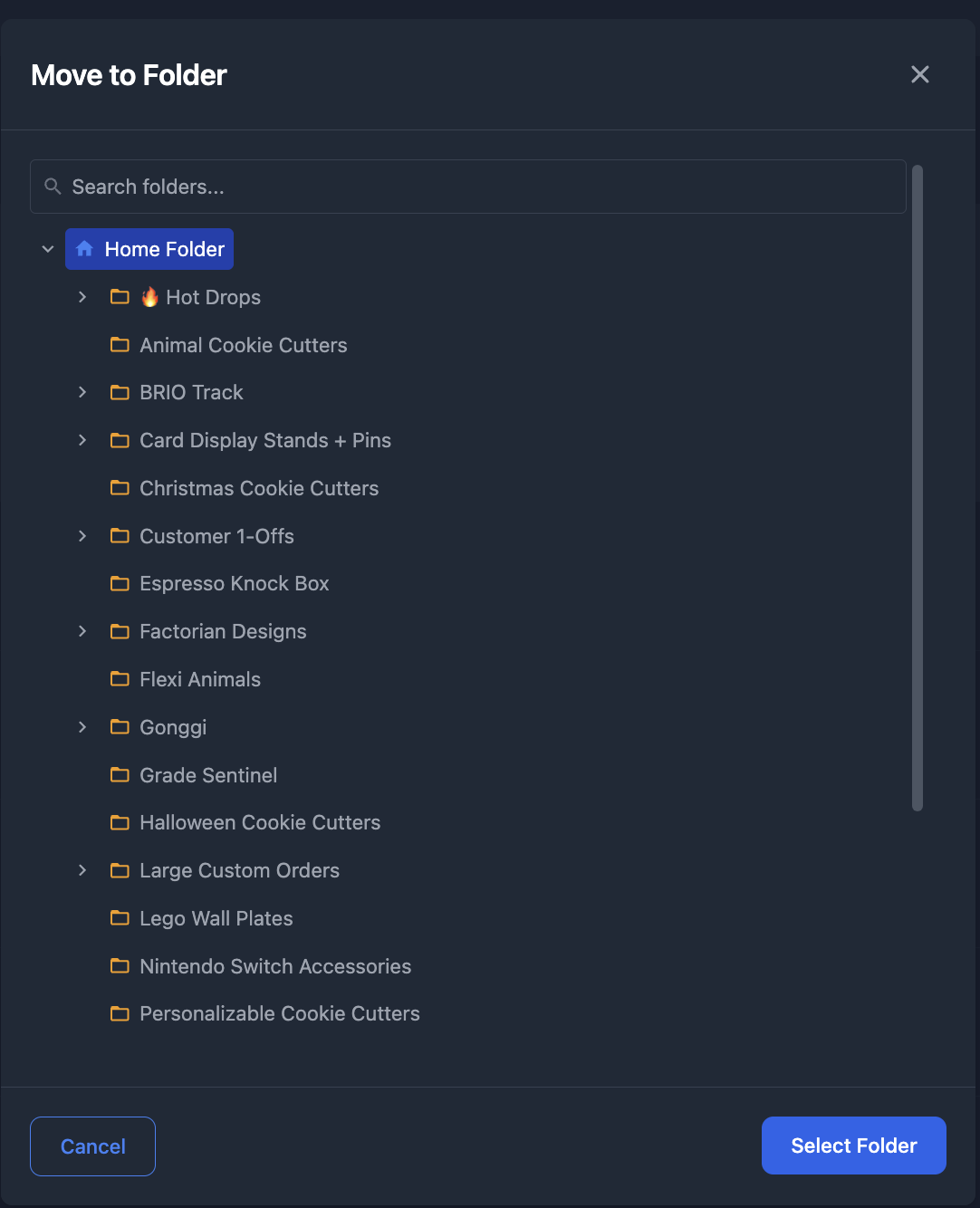Collapse the Home Folder tree

point(48,249)
